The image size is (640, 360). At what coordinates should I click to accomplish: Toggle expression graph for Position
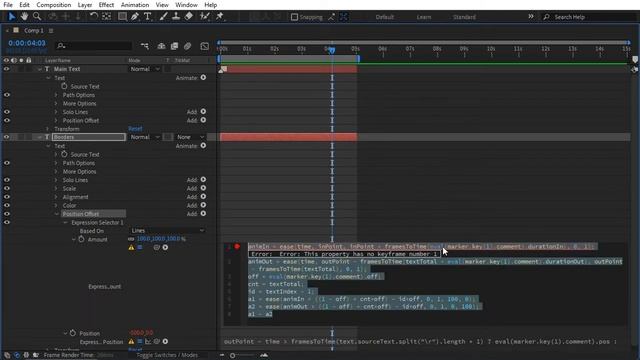pyautogui.click(x=148, y=342)
